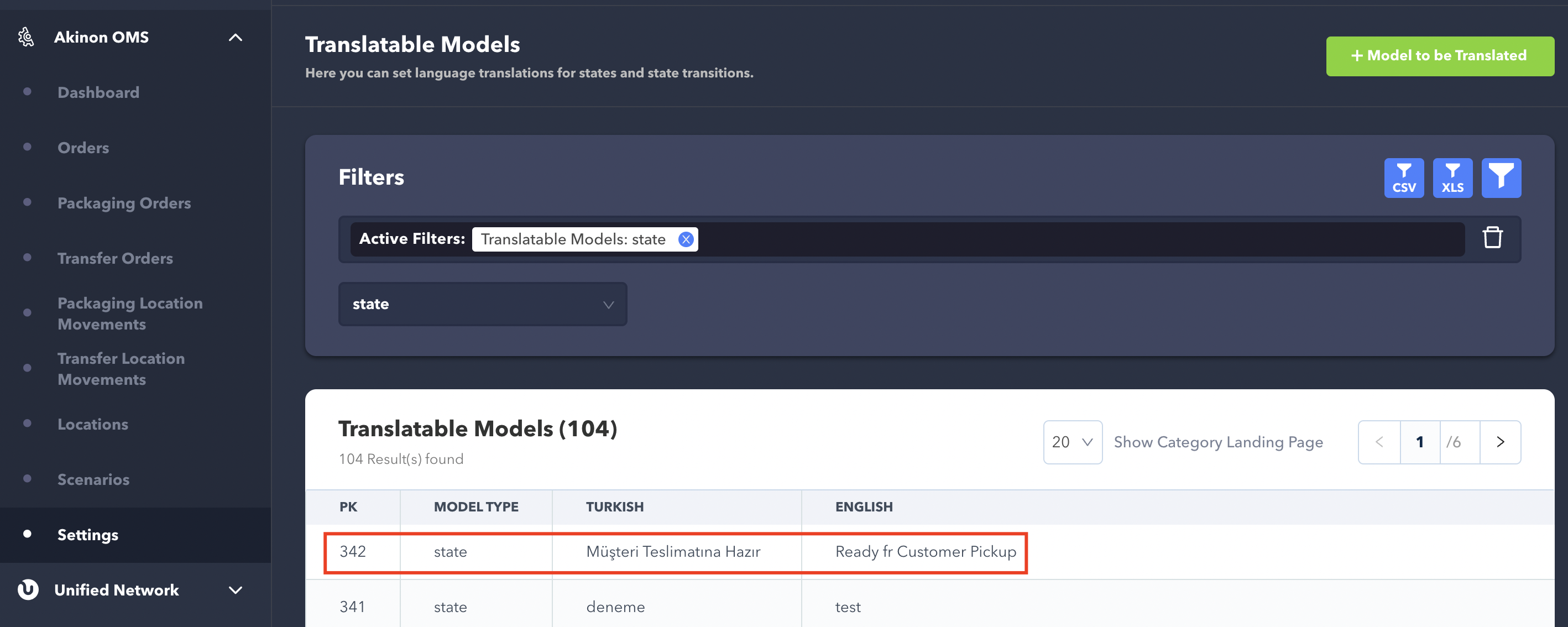Click '+ Model to be Translated' button
Screen dimensions: 1568x627
tap(1440, 56)
